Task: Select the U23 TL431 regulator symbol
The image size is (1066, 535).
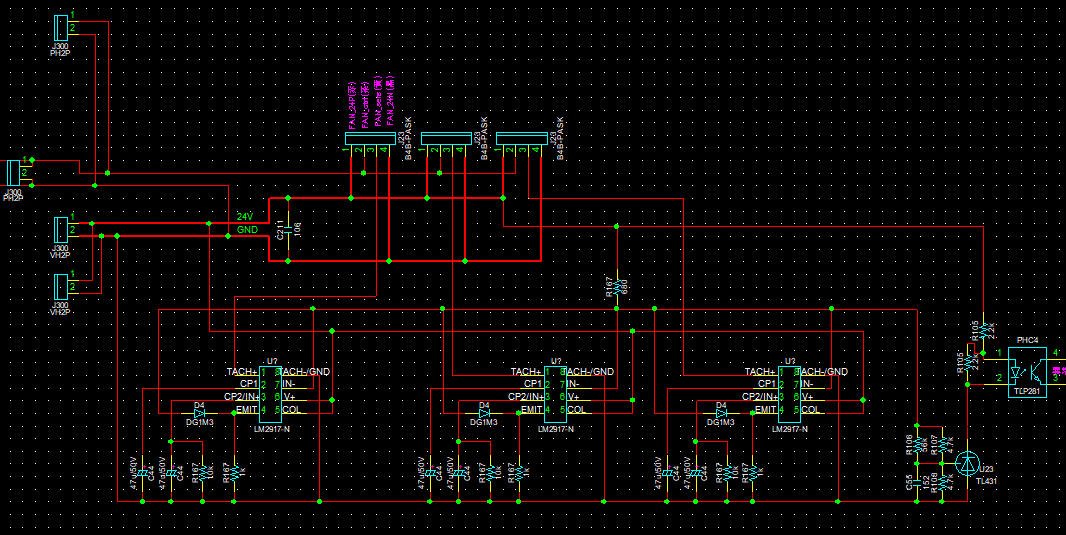Action: tap(967, 464)
